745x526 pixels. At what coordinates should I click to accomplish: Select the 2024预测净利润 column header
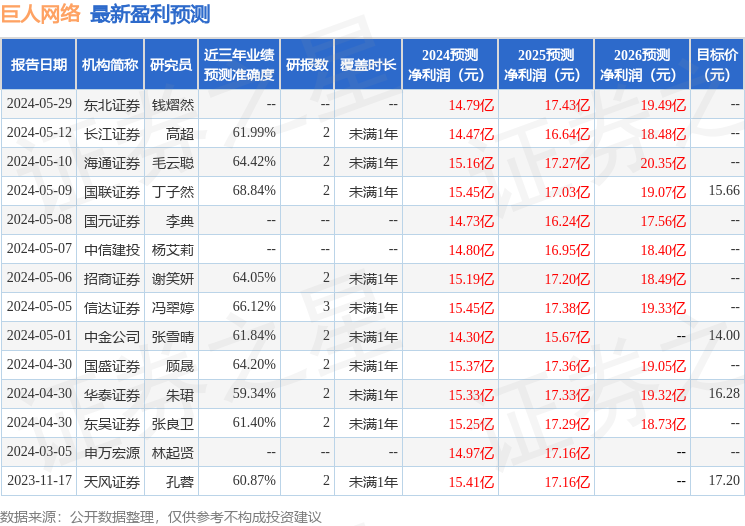[x=450, y=65]
